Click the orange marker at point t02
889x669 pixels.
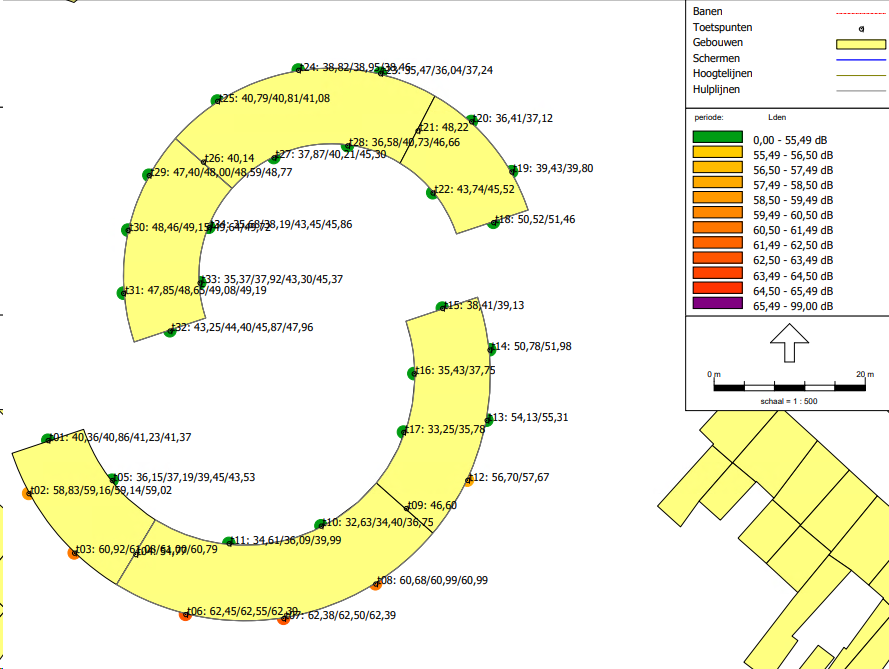click(x=28, y=494)
